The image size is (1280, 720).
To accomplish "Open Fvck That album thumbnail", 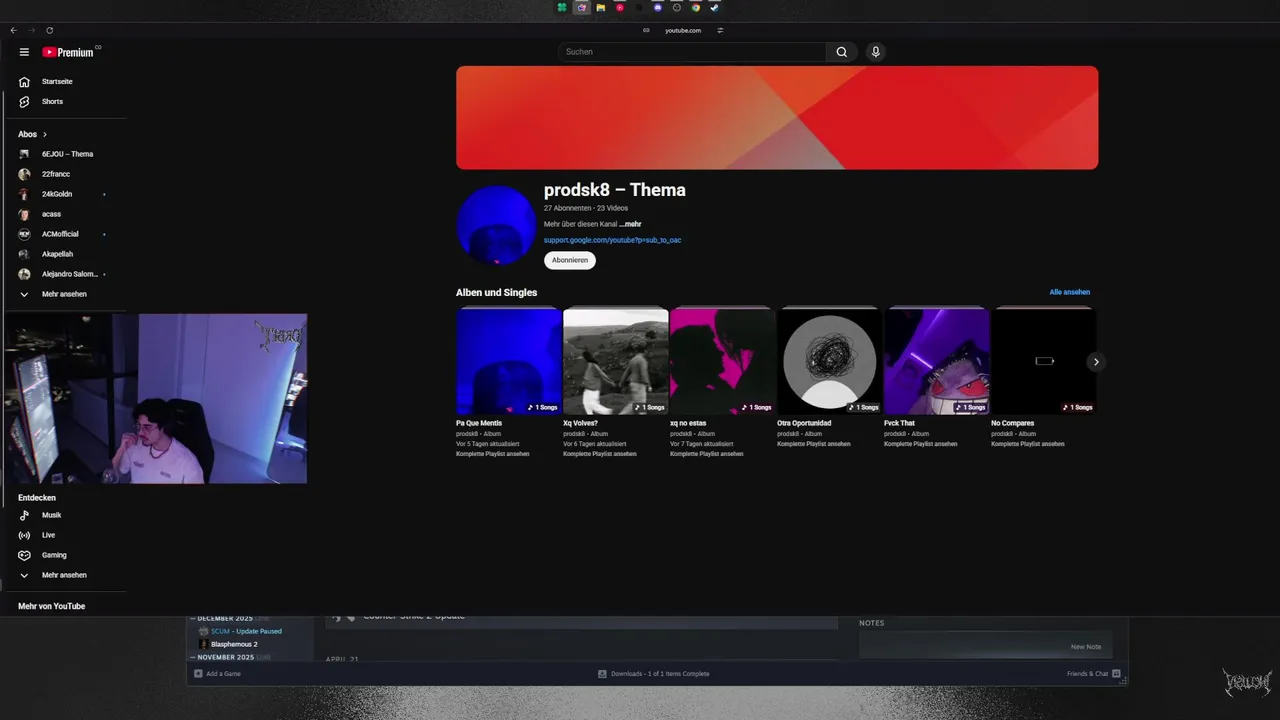I will click(x=937, y=361).
